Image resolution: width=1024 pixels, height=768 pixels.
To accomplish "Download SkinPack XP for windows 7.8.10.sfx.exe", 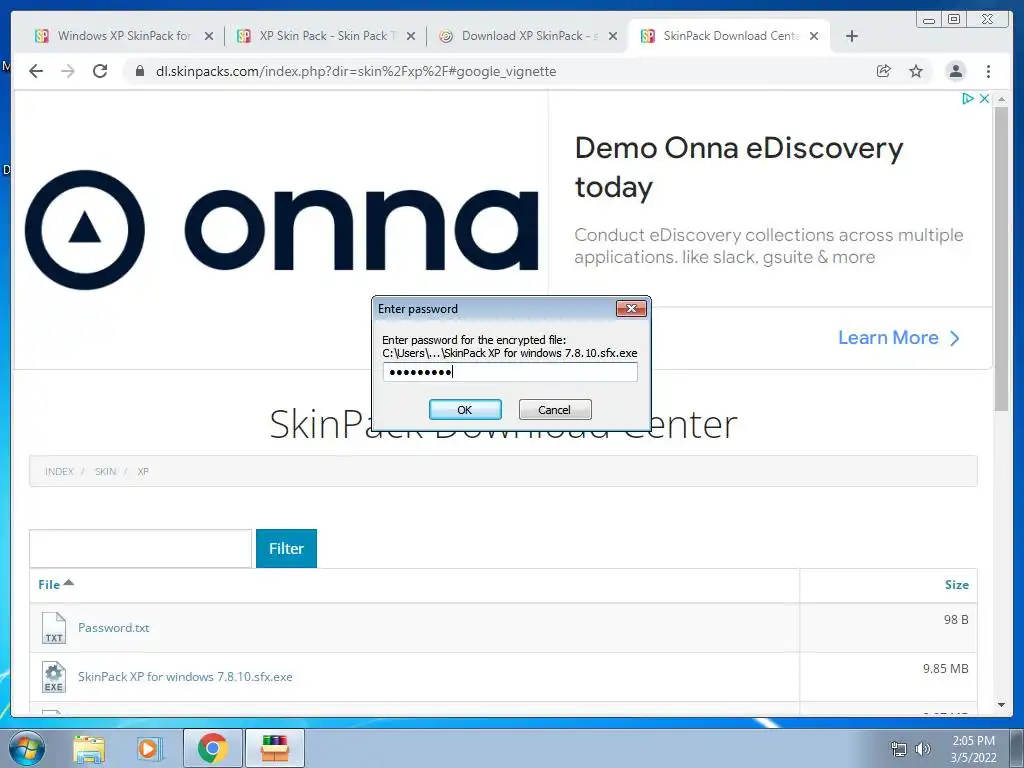I will click(x=185, y=677).
